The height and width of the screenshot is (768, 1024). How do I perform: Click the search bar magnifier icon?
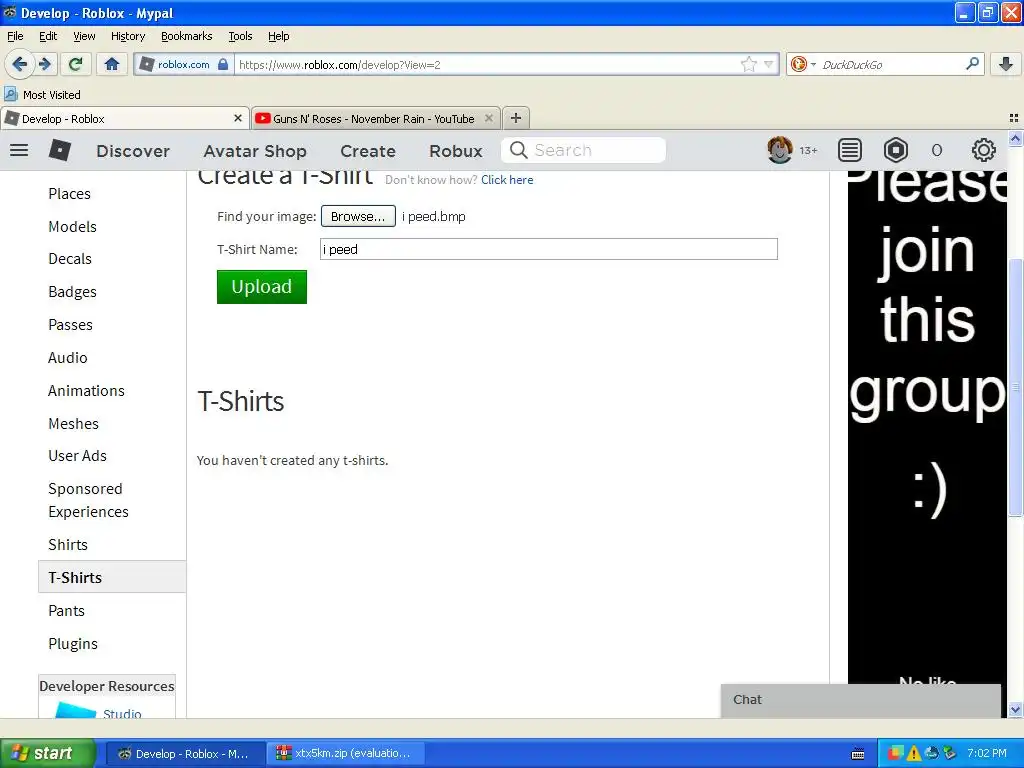point(972,64)
